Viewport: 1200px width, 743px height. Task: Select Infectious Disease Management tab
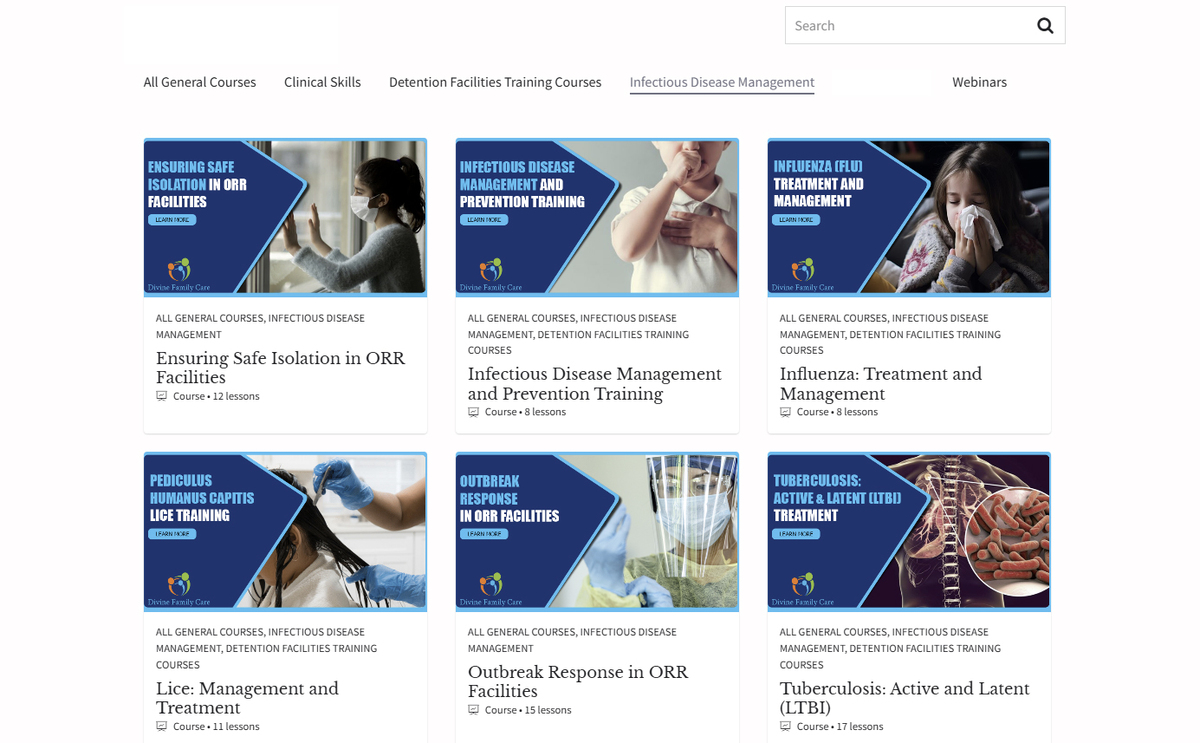click(722, 82)
